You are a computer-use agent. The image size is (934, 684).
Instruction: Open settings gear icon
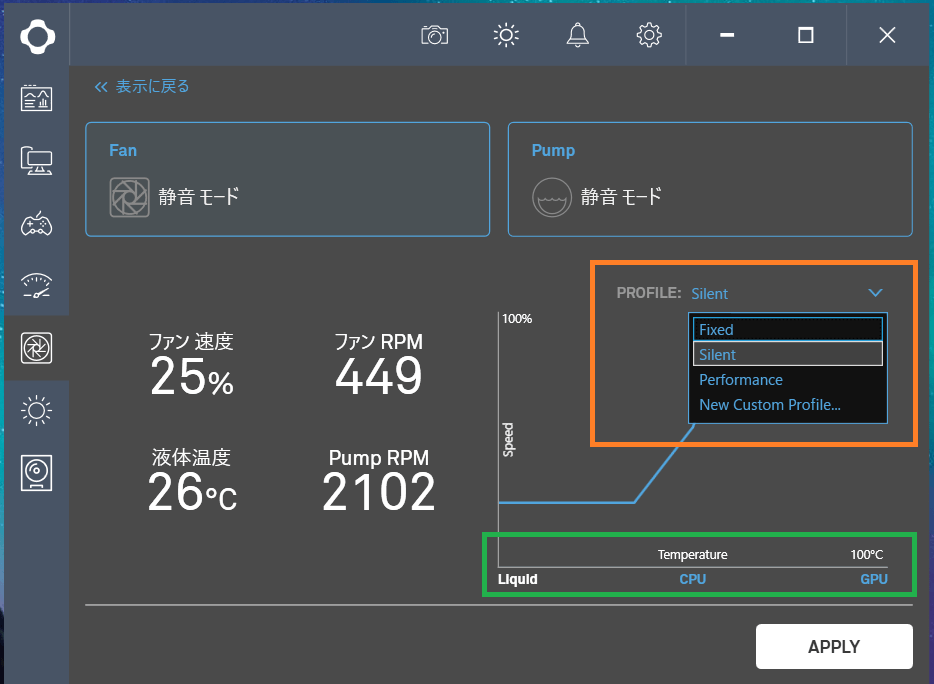tap(649, 35)
